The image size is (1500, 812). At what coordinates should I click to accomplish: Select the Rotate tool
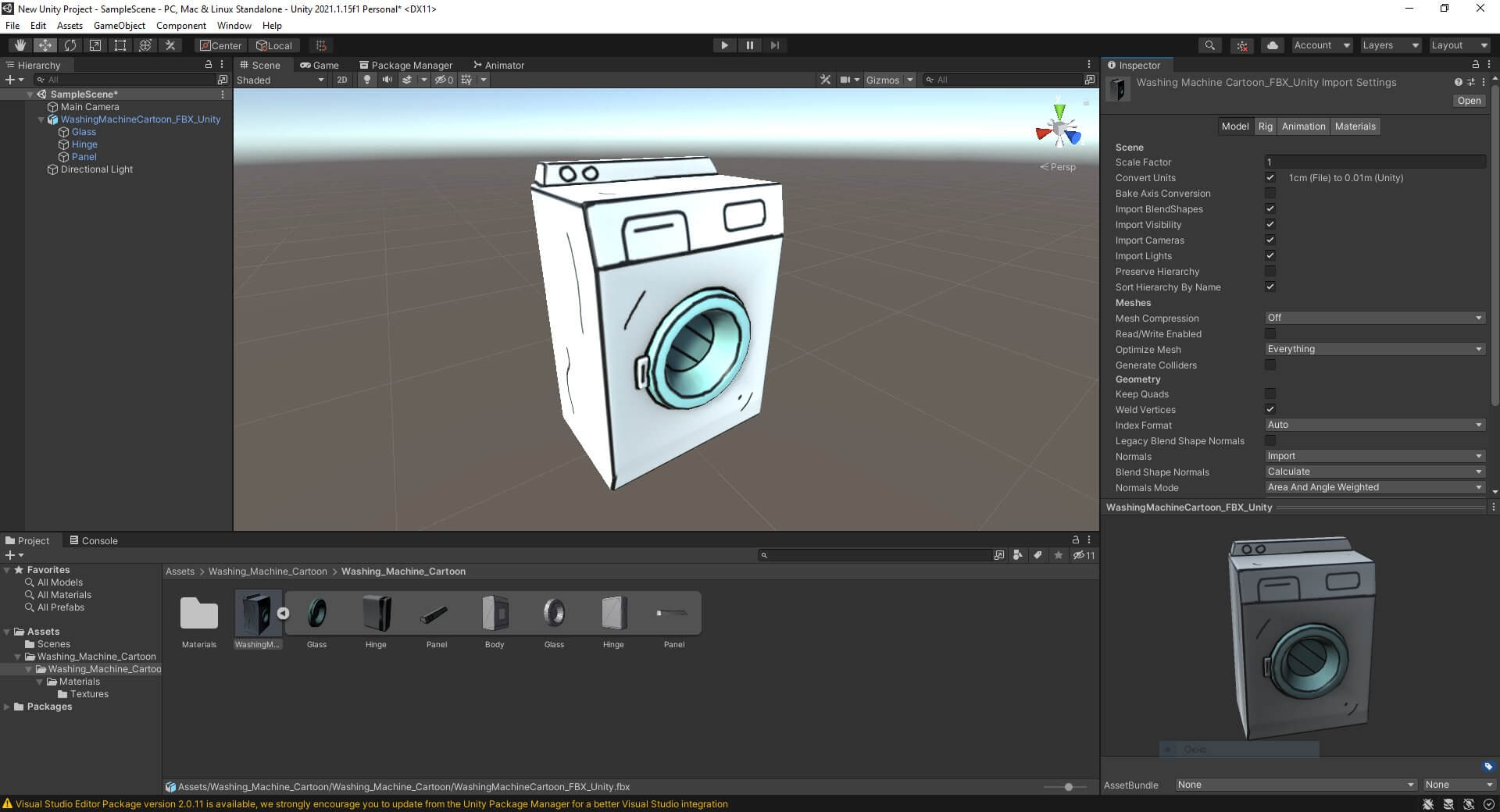click(70, 45)
